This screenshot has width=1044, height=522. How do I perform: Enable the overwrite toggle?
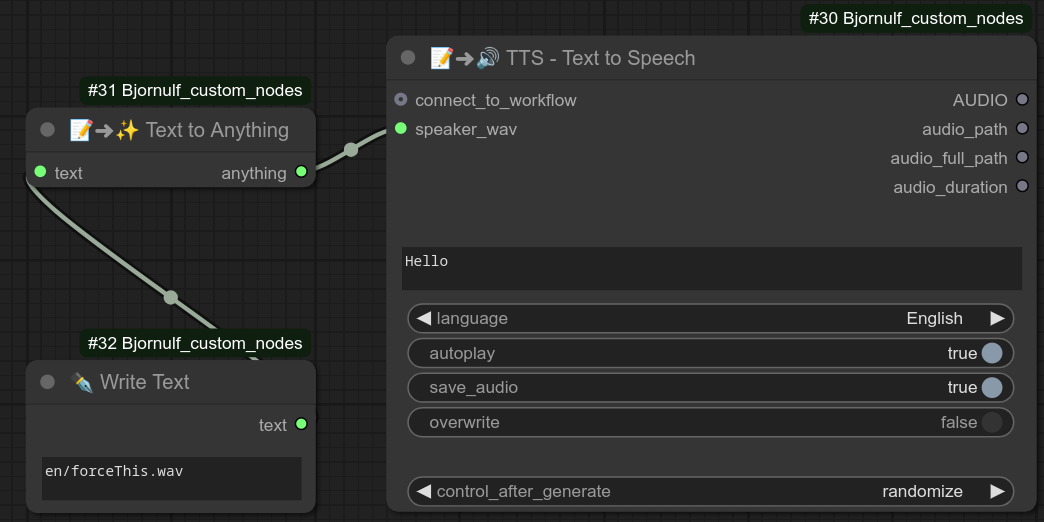pyautogui.click(x=991, y=422)
